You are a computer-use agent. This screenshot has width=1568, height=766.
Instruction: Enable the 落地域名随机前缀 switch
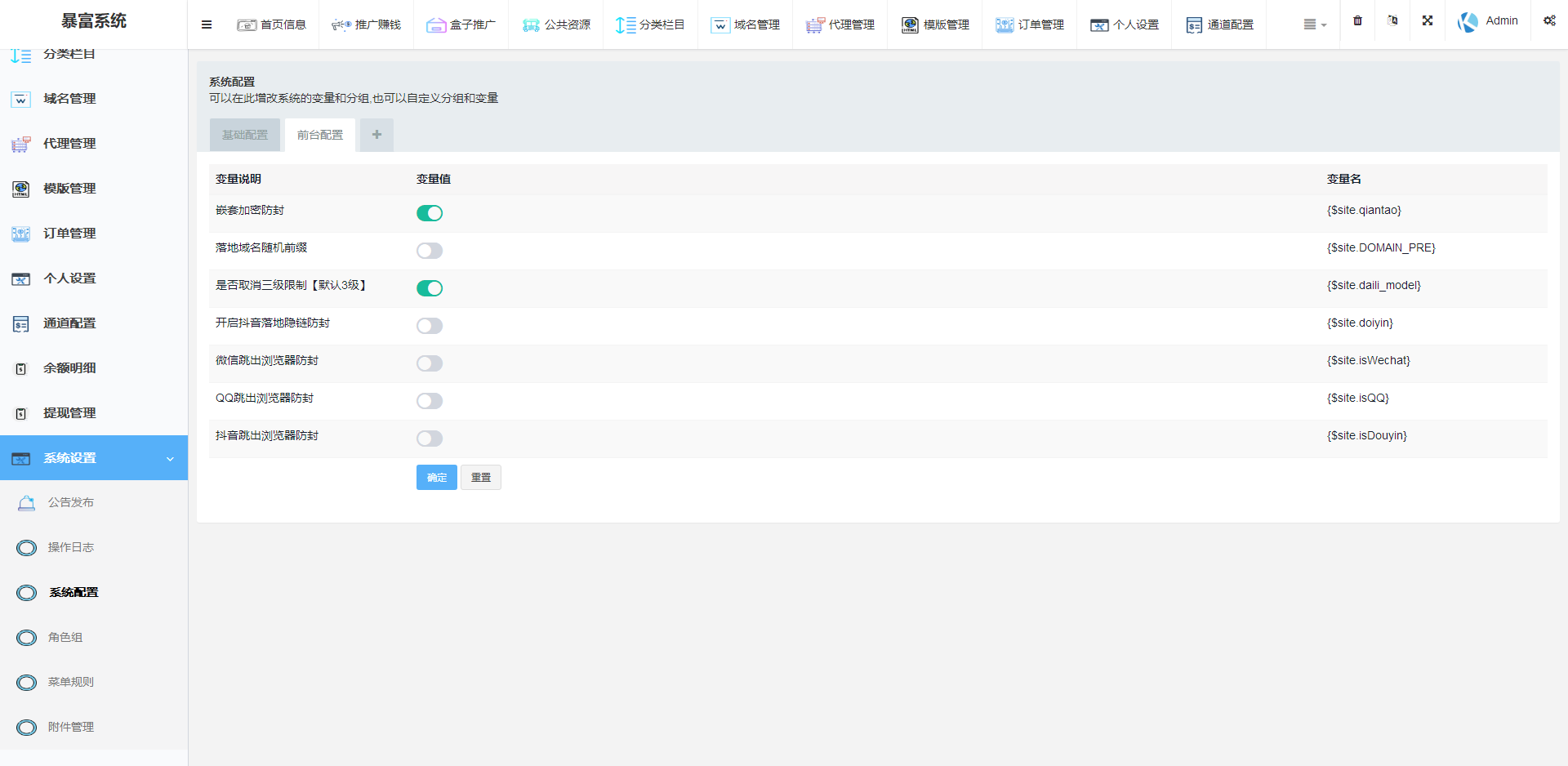(x=430, y=251)
